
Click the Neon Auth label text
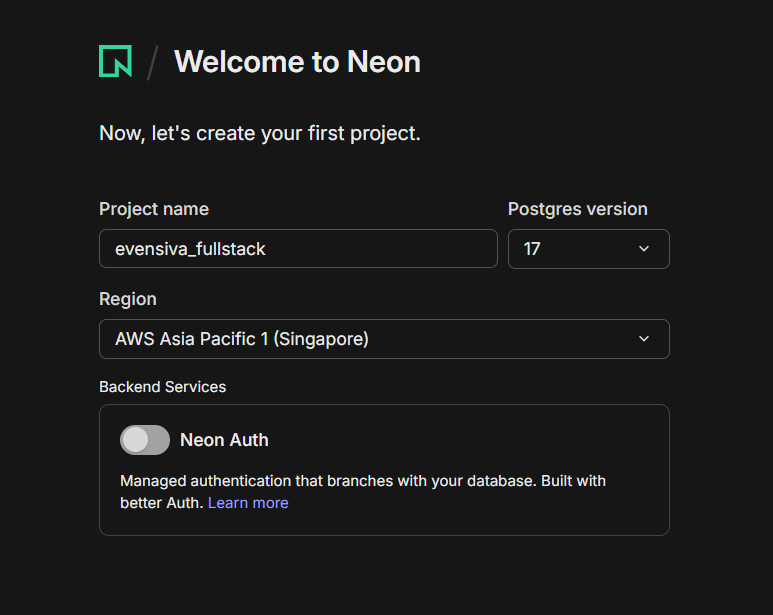coord(224,440)
